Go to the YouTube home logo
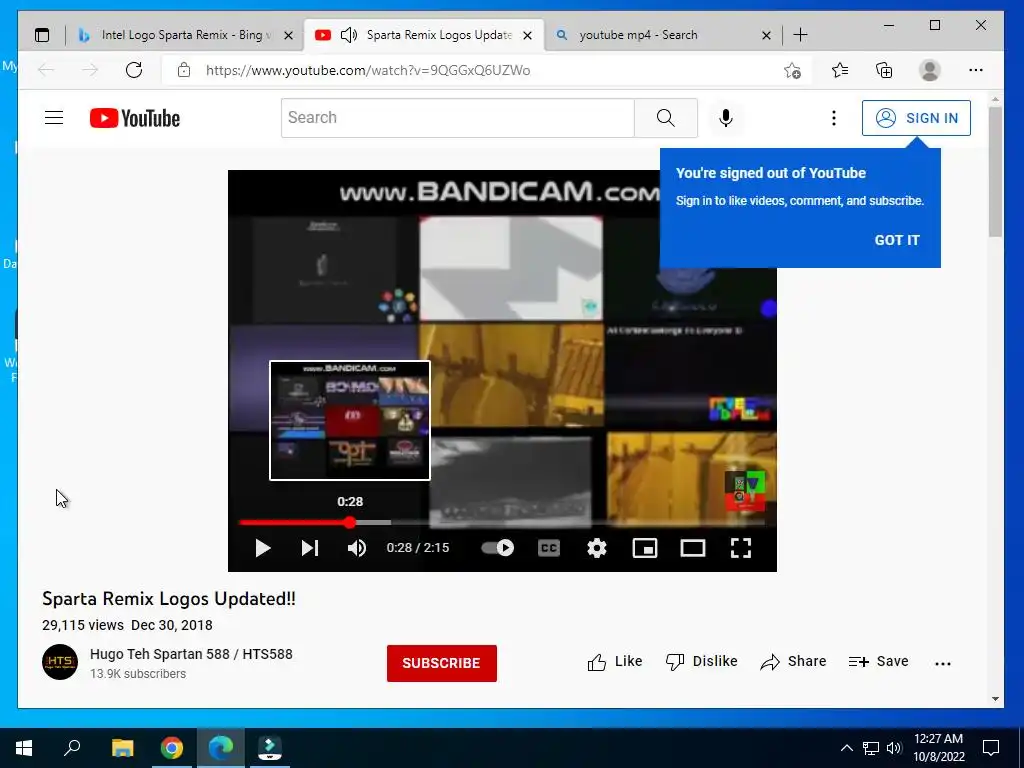Viewport: 1024px width, 768px height. (135, 118)
